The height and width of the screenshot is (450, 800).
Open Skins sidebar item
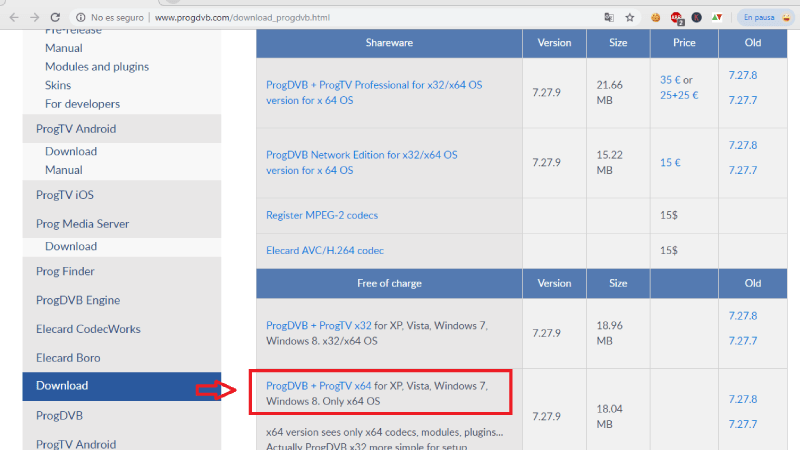click(58, 85)
